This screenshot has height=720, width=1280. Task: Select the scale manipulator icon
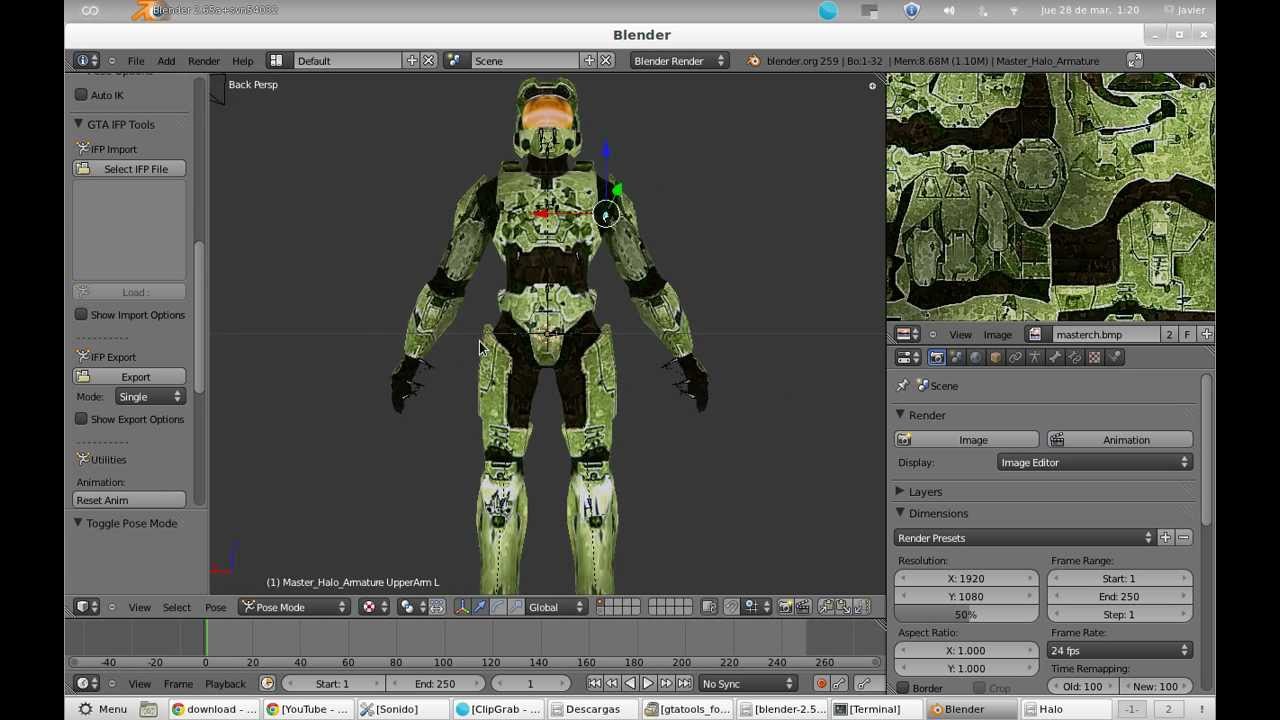515,607
